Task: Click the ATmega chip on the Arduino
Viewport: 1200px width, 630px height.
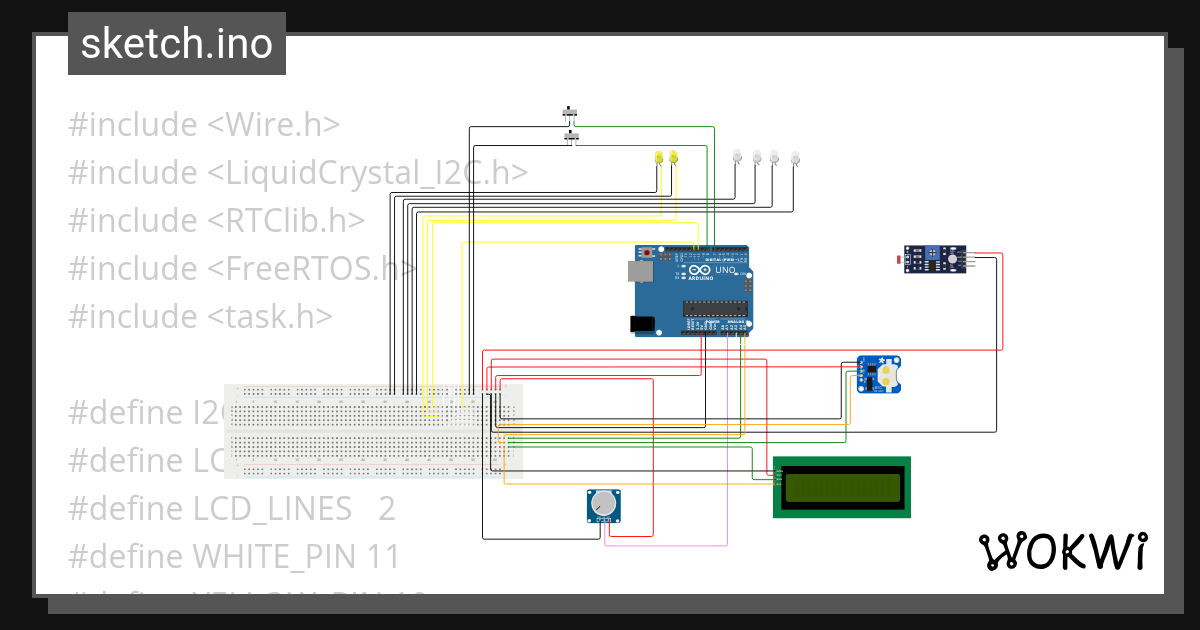Action: (715, 308)
